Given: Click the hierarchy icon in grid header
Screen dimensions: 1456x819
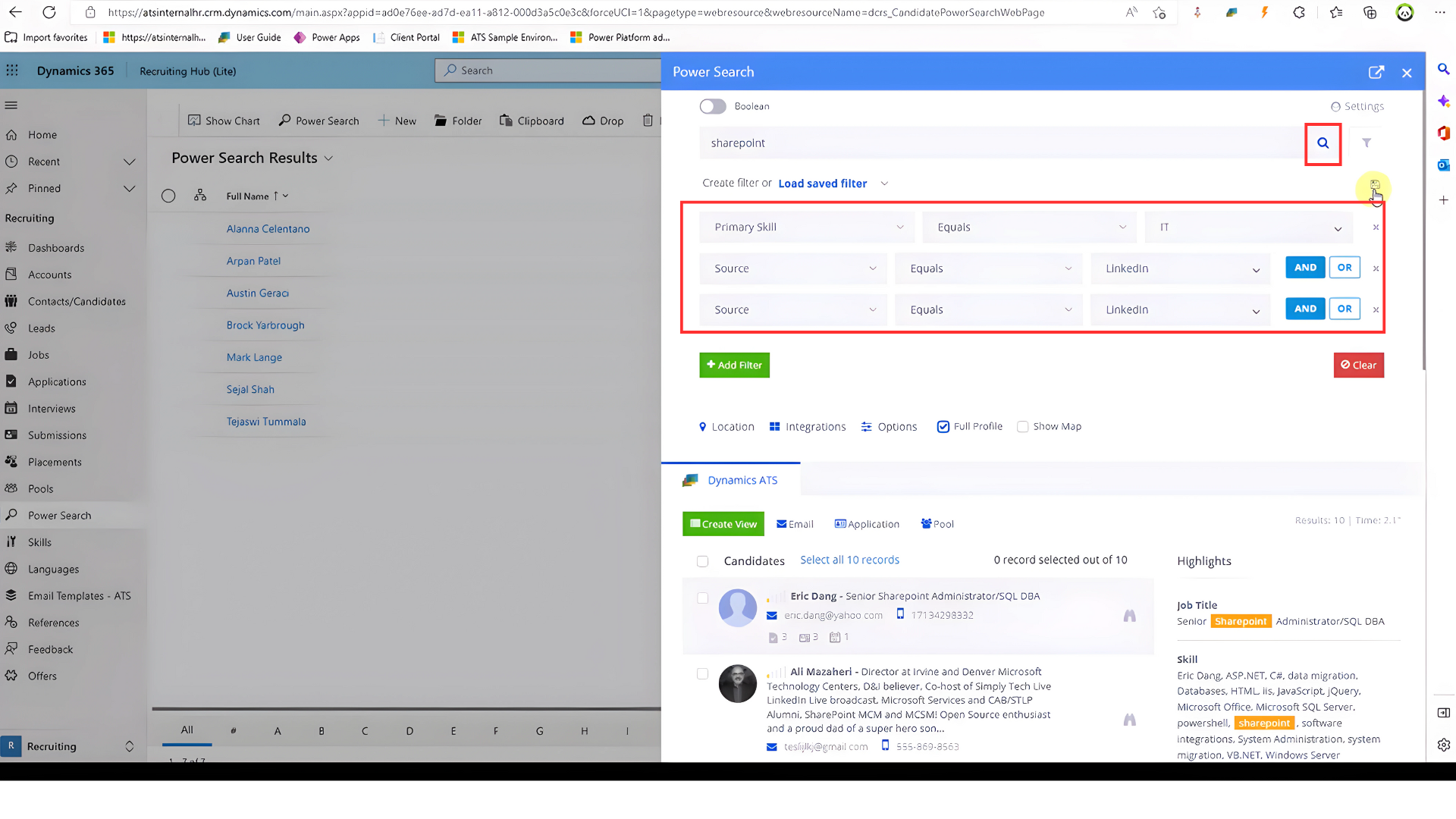Looking at the screenshot, I should coord(200,196).
